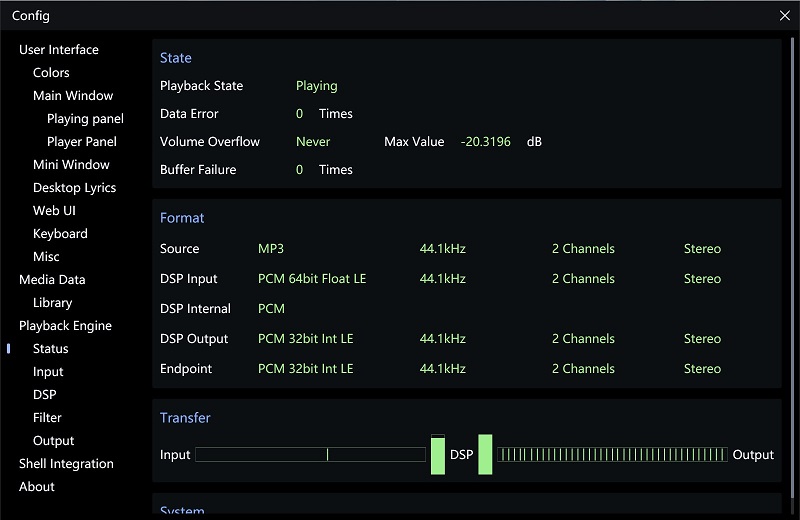Close the Config window
Screen dimensions: 800x520
[x=784, y=15]
